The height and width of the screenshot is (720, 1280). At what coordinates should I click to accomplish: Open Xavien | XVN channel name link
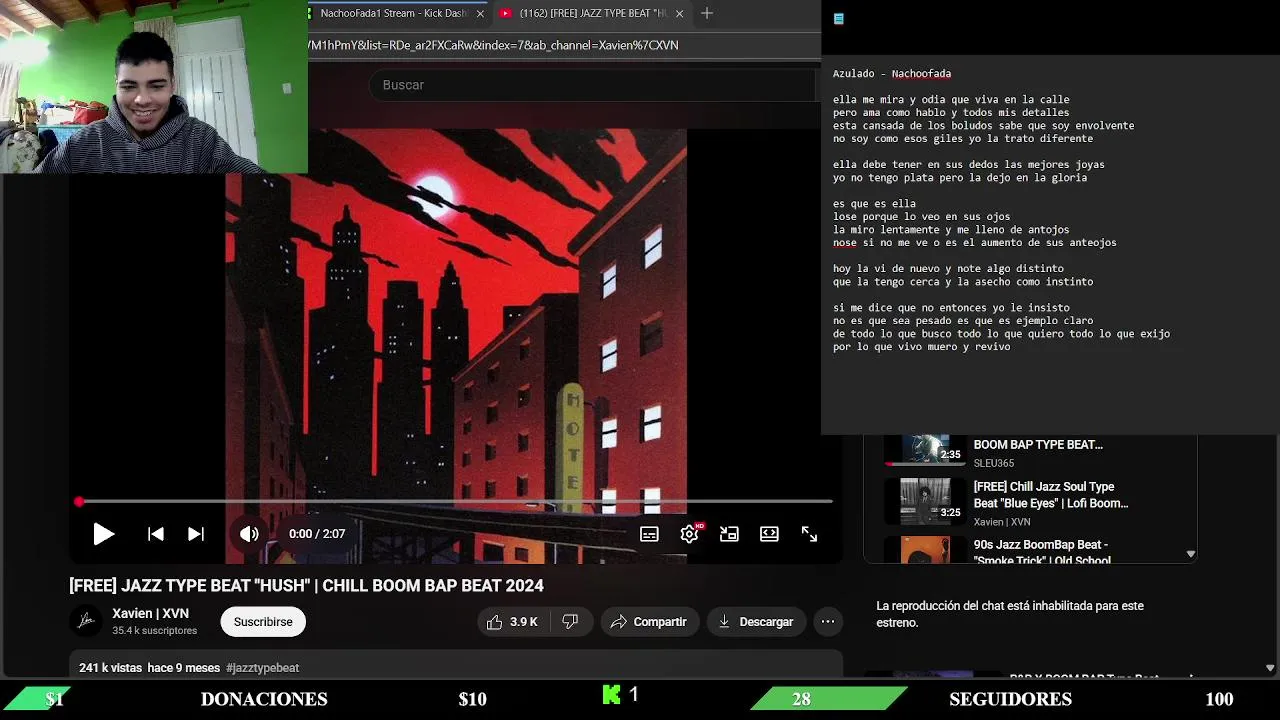pos(150,614)
